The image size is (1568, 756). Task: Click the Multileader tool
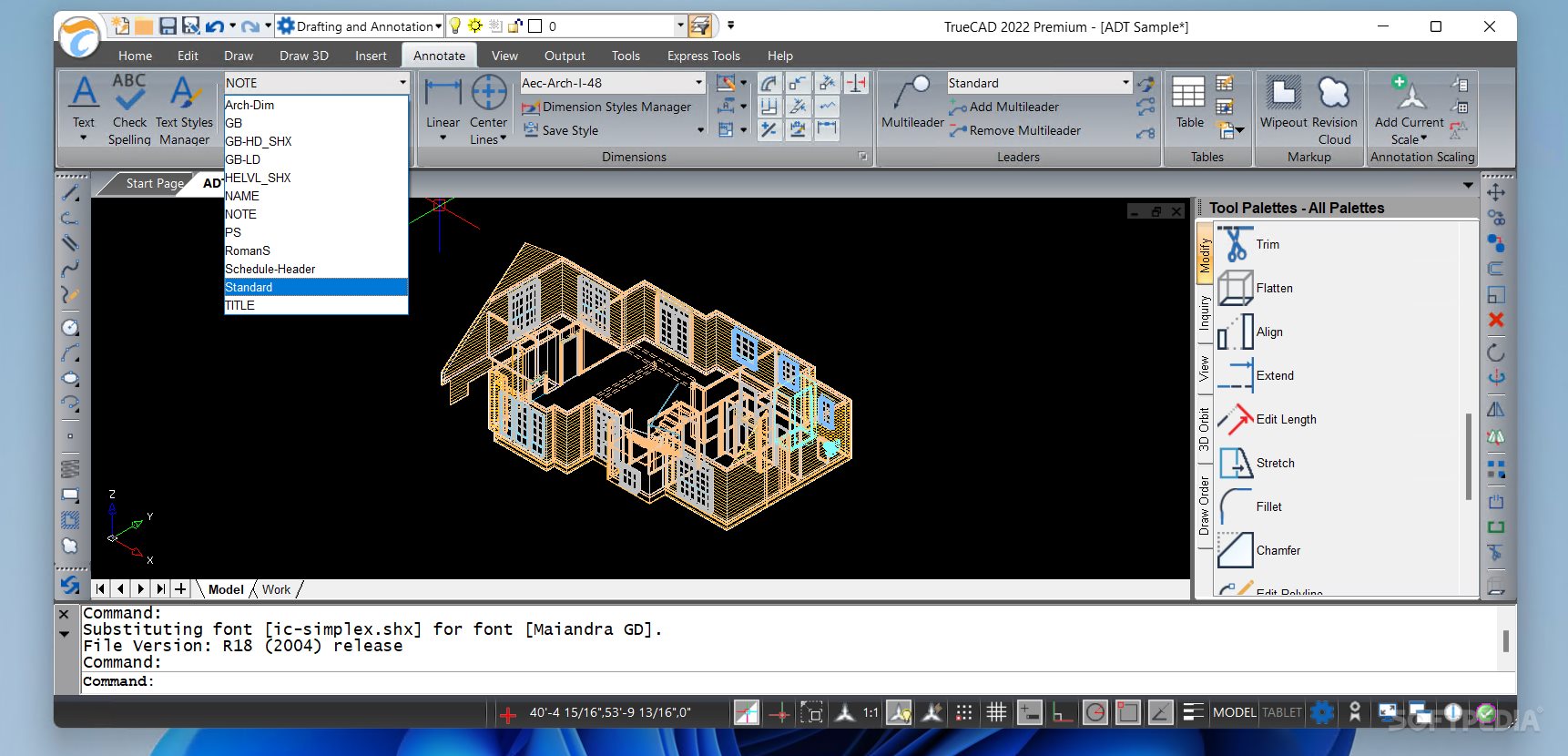pos(912,102)
